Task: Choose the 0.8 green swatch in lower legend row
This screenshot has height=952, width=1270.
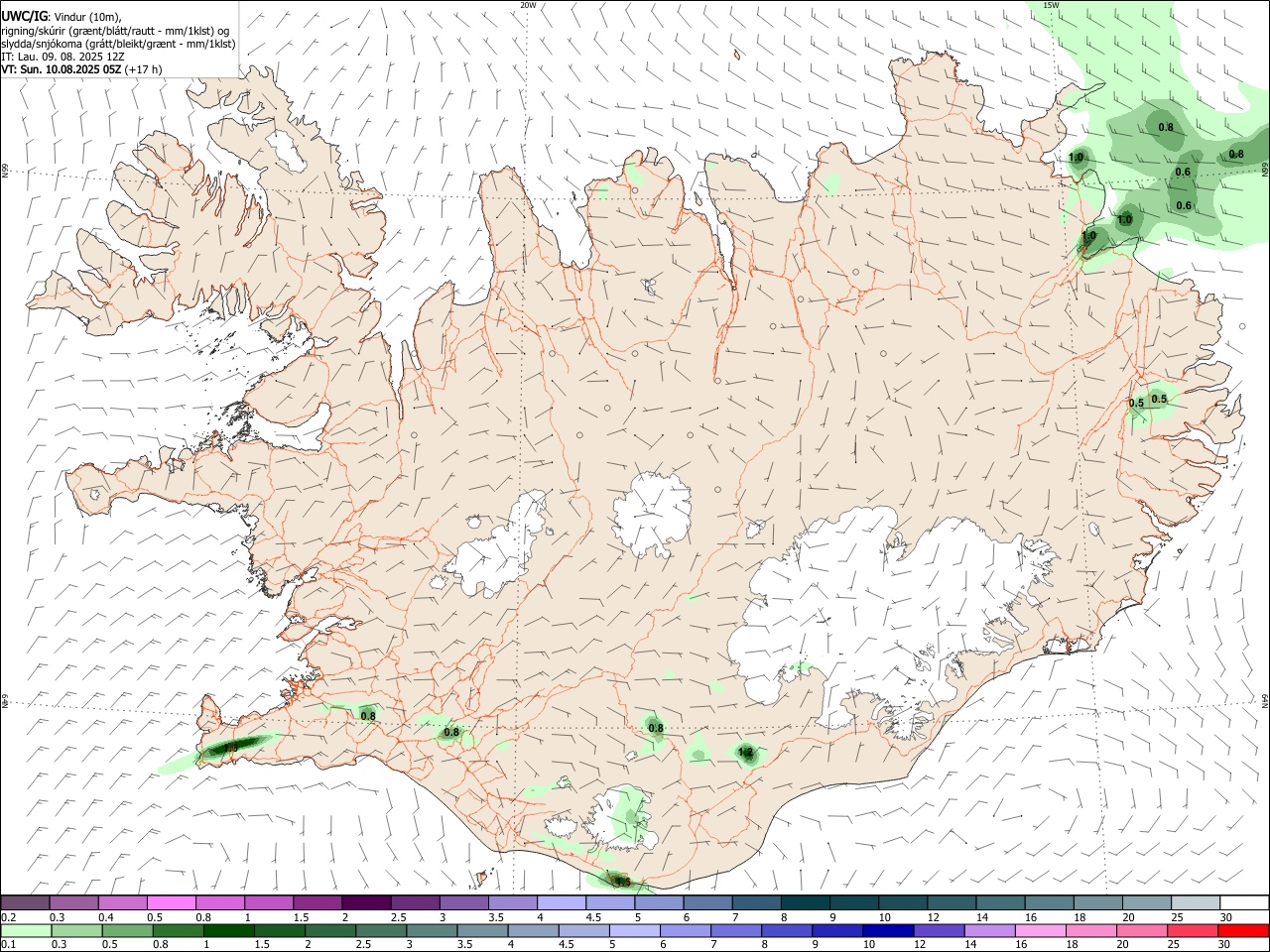Action: (178, 930)
